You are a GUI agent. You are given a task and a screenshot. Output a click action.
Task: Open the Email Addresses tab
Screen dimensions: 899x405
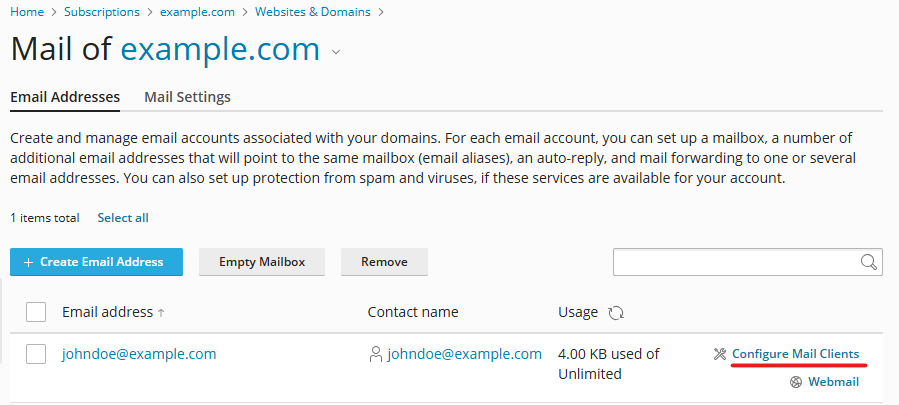65,97
